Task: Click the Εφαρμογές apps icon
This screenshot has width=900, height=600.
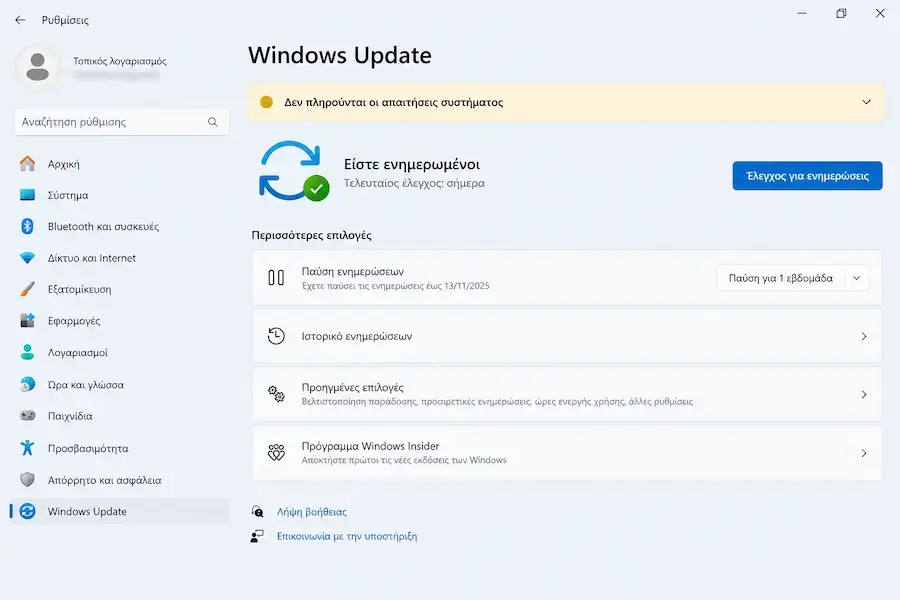Action: 27,320
